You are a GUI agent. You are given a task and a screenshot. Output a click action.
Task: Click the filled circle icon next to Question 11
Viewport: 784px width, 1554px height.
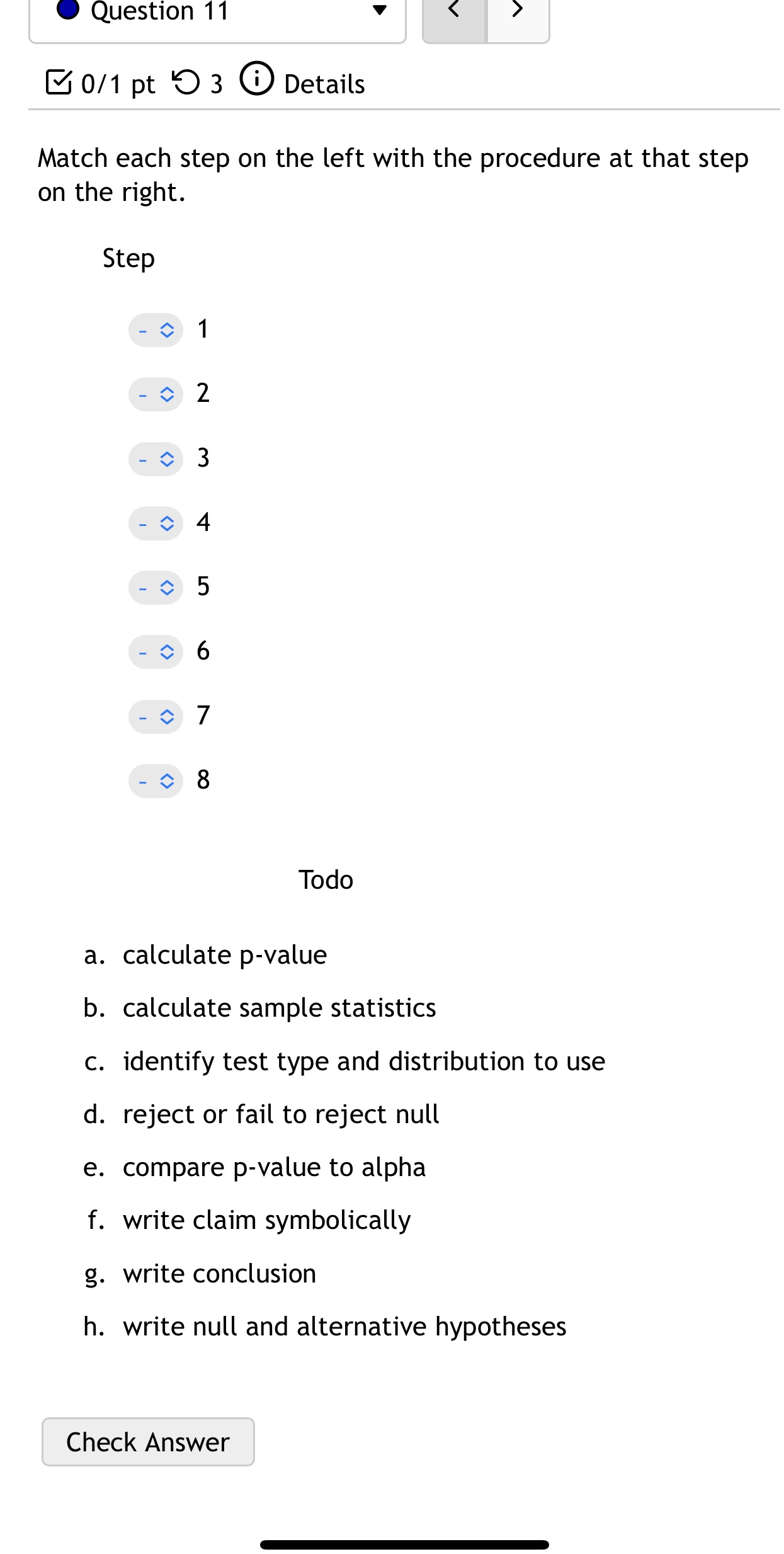coord(68,9)
